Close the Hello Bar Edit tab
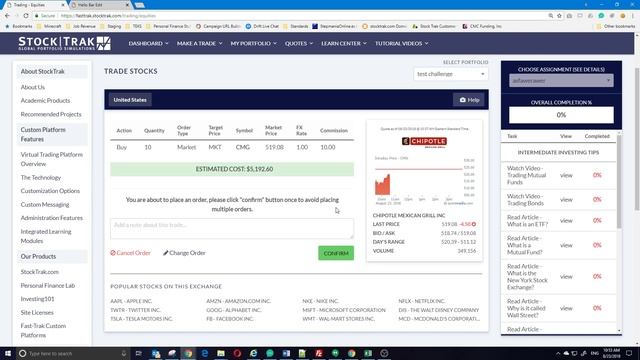This screenshot has width=640, height=360. 127,5
